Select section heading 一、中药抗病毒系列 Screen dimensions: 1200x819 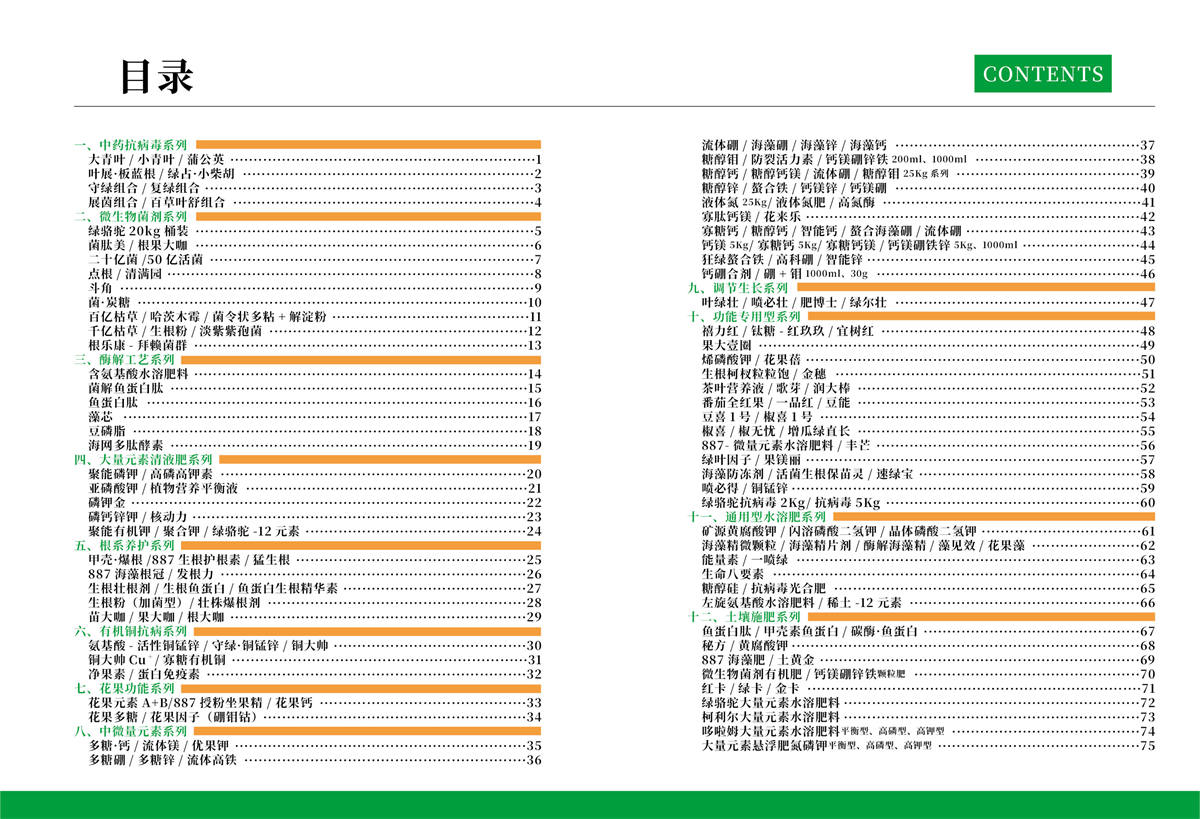pos(131,145)
